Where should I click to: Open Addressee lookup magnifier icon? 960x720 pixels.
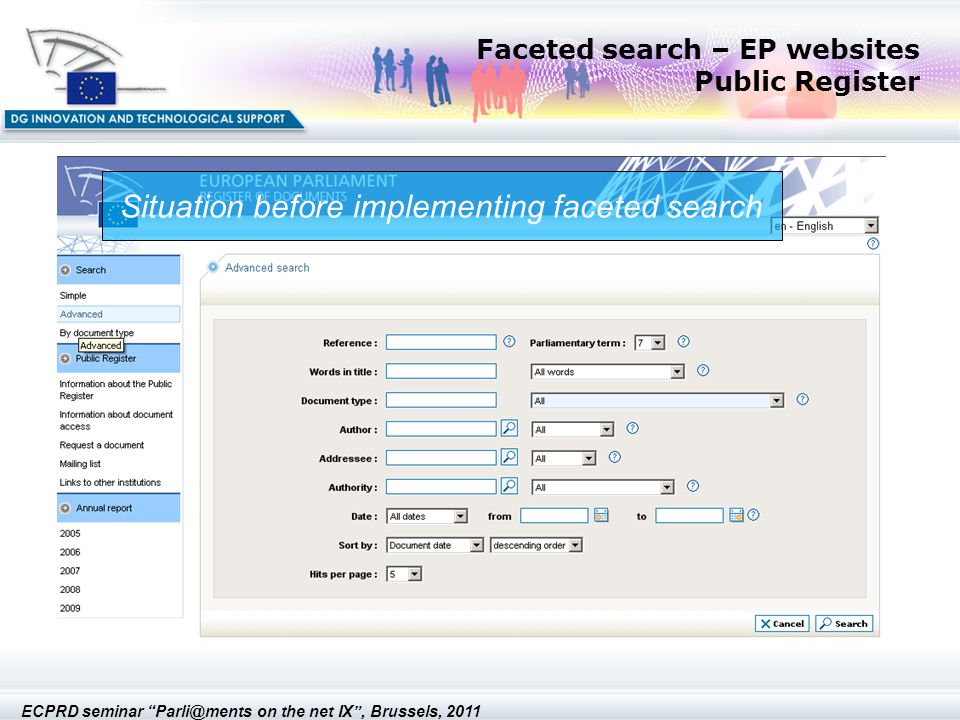click(509, 457)
